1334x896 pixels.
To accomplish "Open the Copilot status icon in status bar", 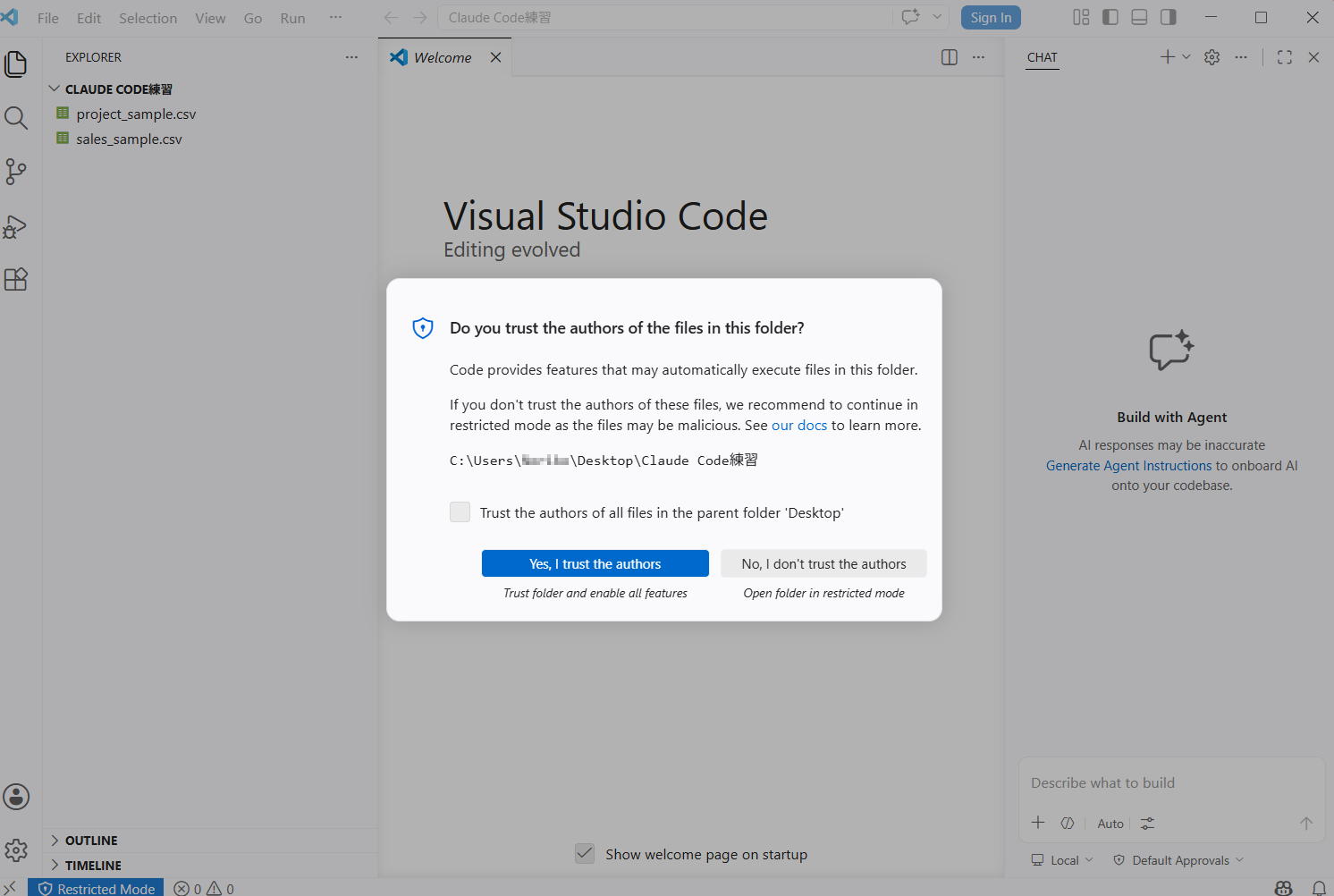I will (x=1284, y=888).
